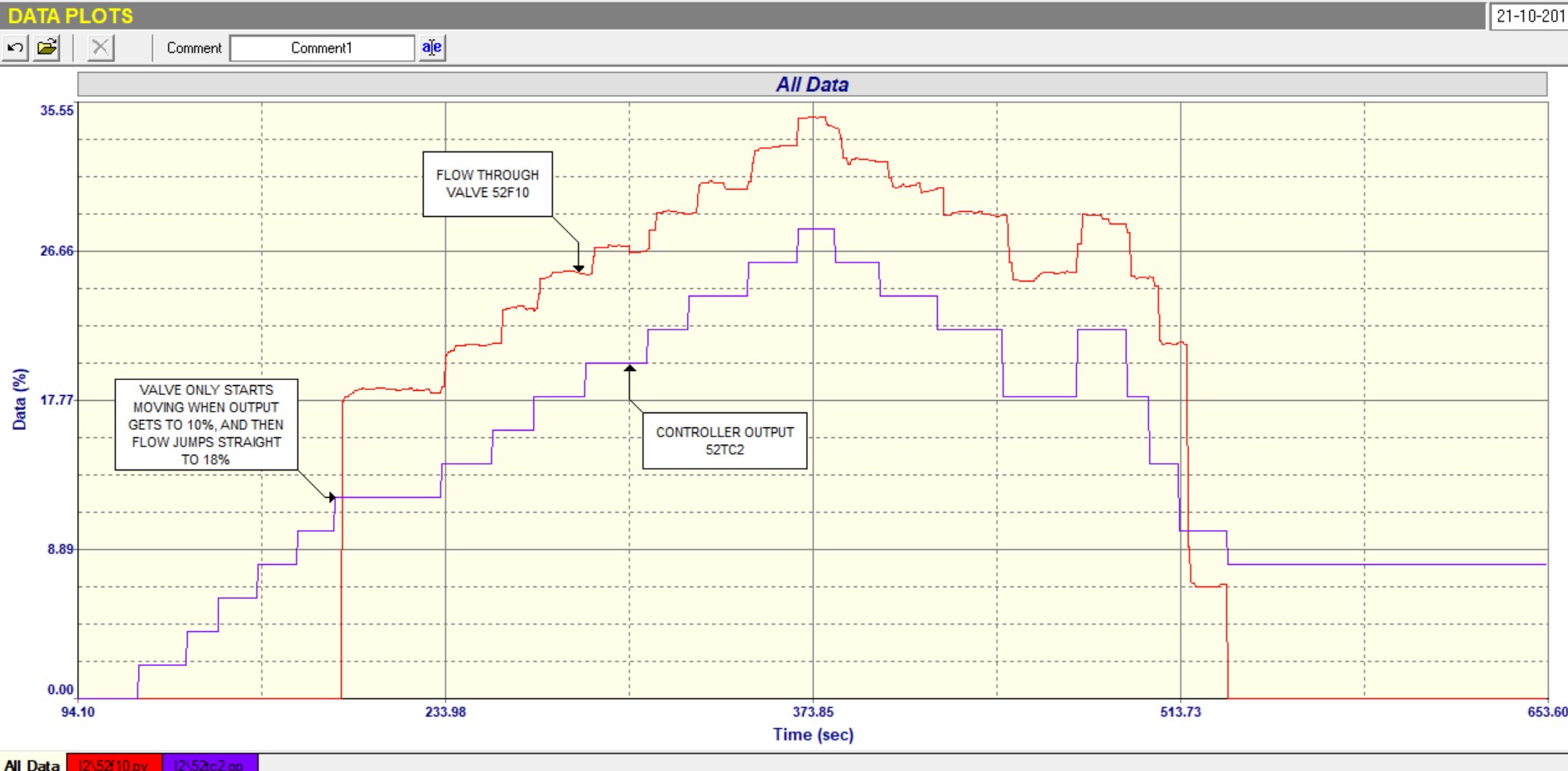
Task: Click the 35.55 maximum Y-axis value
Action: [x=56, y=111]
